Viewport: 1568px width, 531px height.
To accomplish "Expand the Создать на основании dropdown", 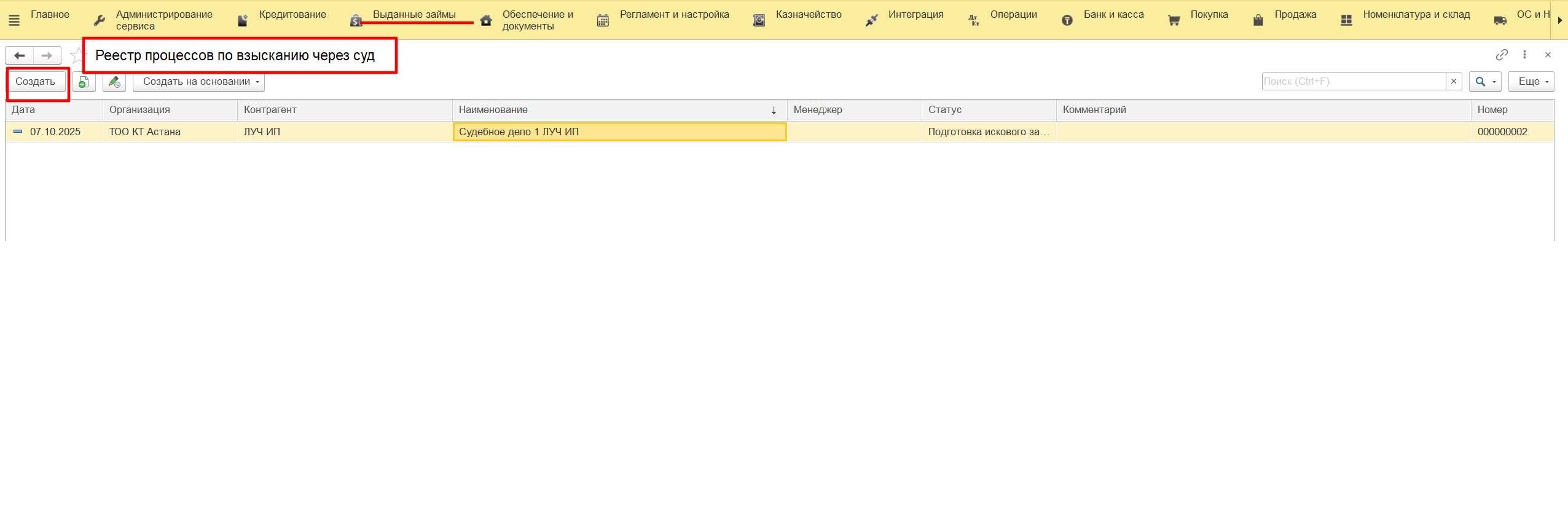I will (199, 82).
